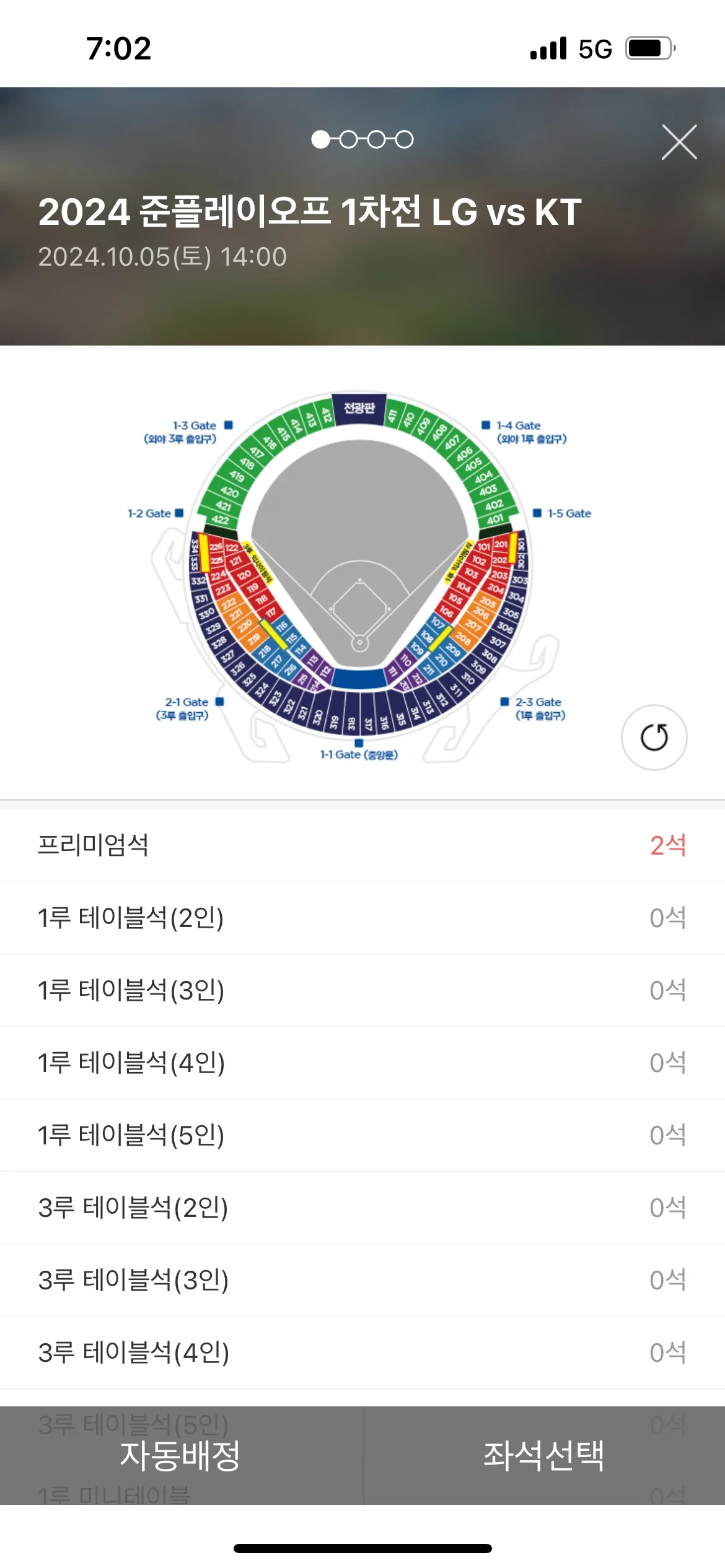The width and height of the screenshot is (725, 1568).
Task: Tap the 1-2 Gate blue marker
Action: click(x=179, y=513)
